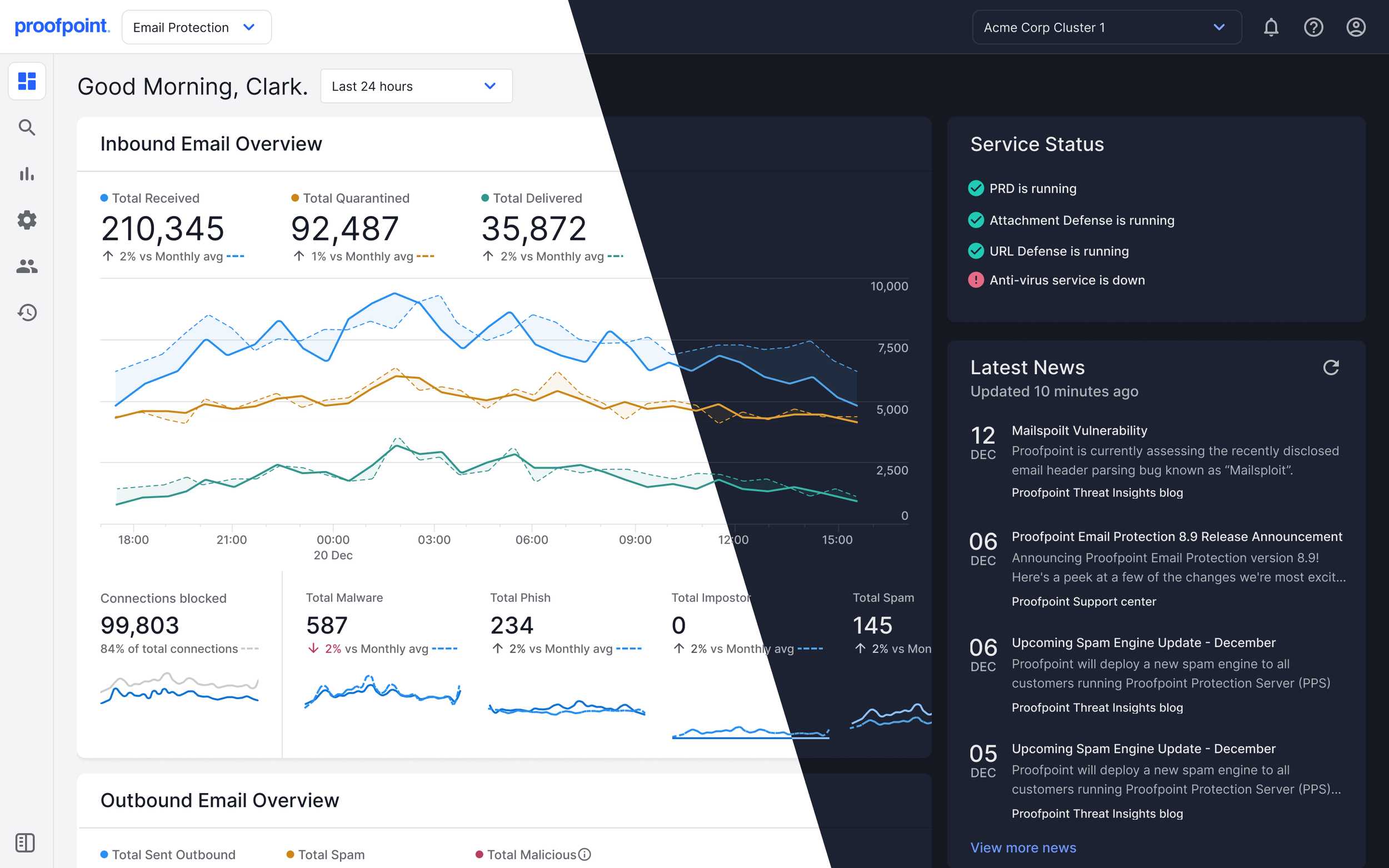Viewport: 1389px width, 868px height.
Task: Click the Total Sent Outbound label
Action: pos(173,855)
